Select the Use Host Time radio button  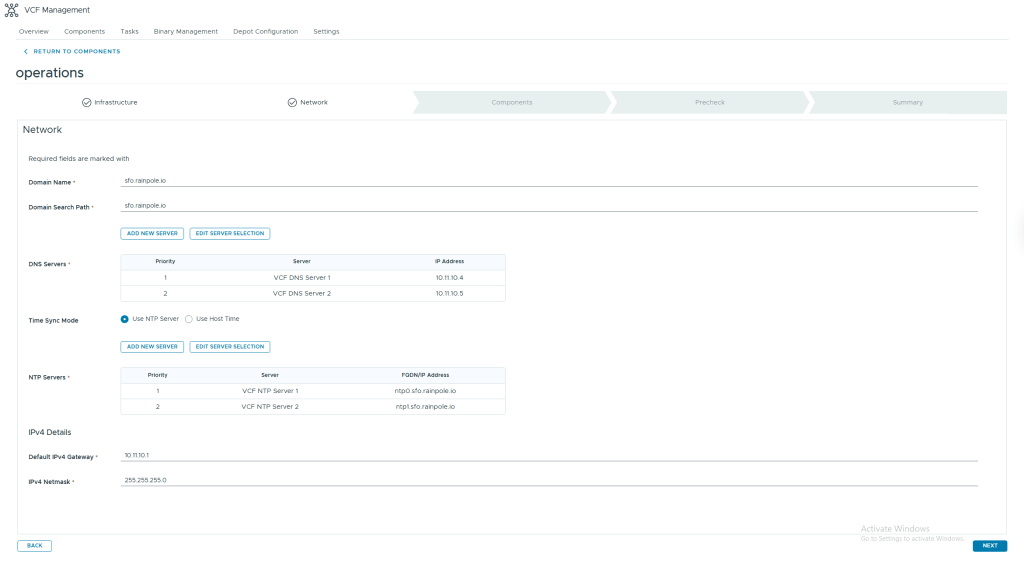[189, 319]
